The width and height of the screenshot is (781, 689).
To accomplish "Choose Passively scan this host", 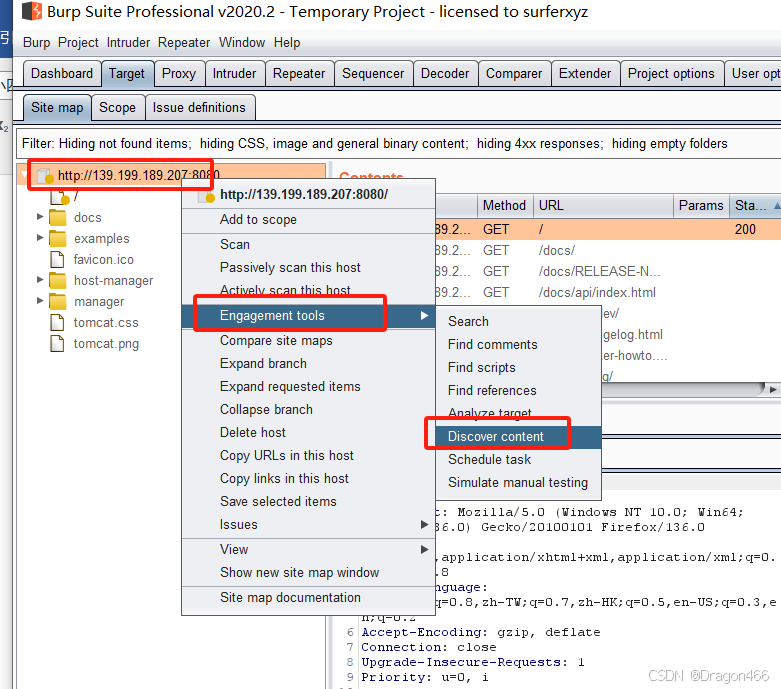I will (x=308, y=268).
